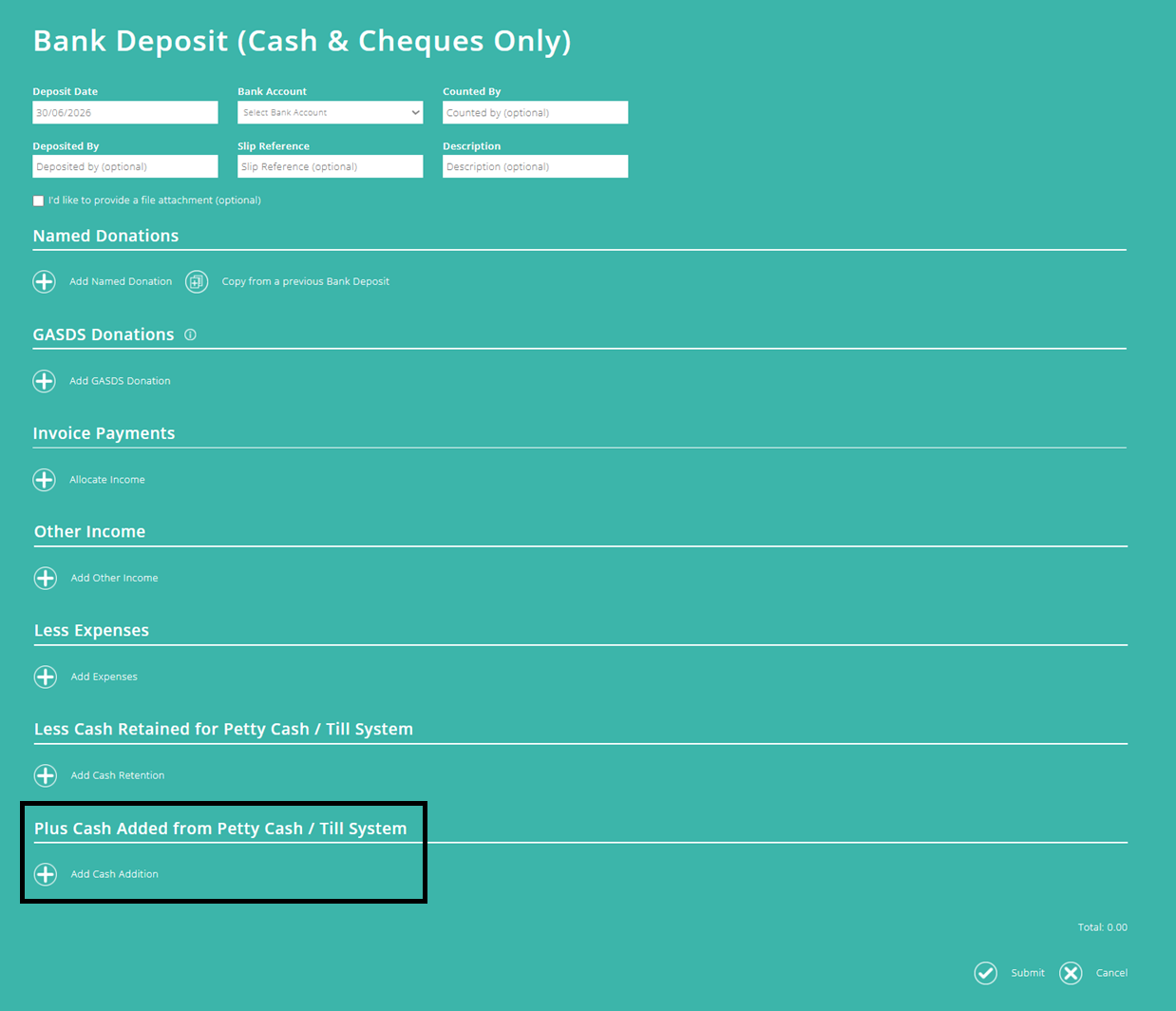Click the Add Cash Retention text
1176x1011 pixels.
click(x=118, y=775)
